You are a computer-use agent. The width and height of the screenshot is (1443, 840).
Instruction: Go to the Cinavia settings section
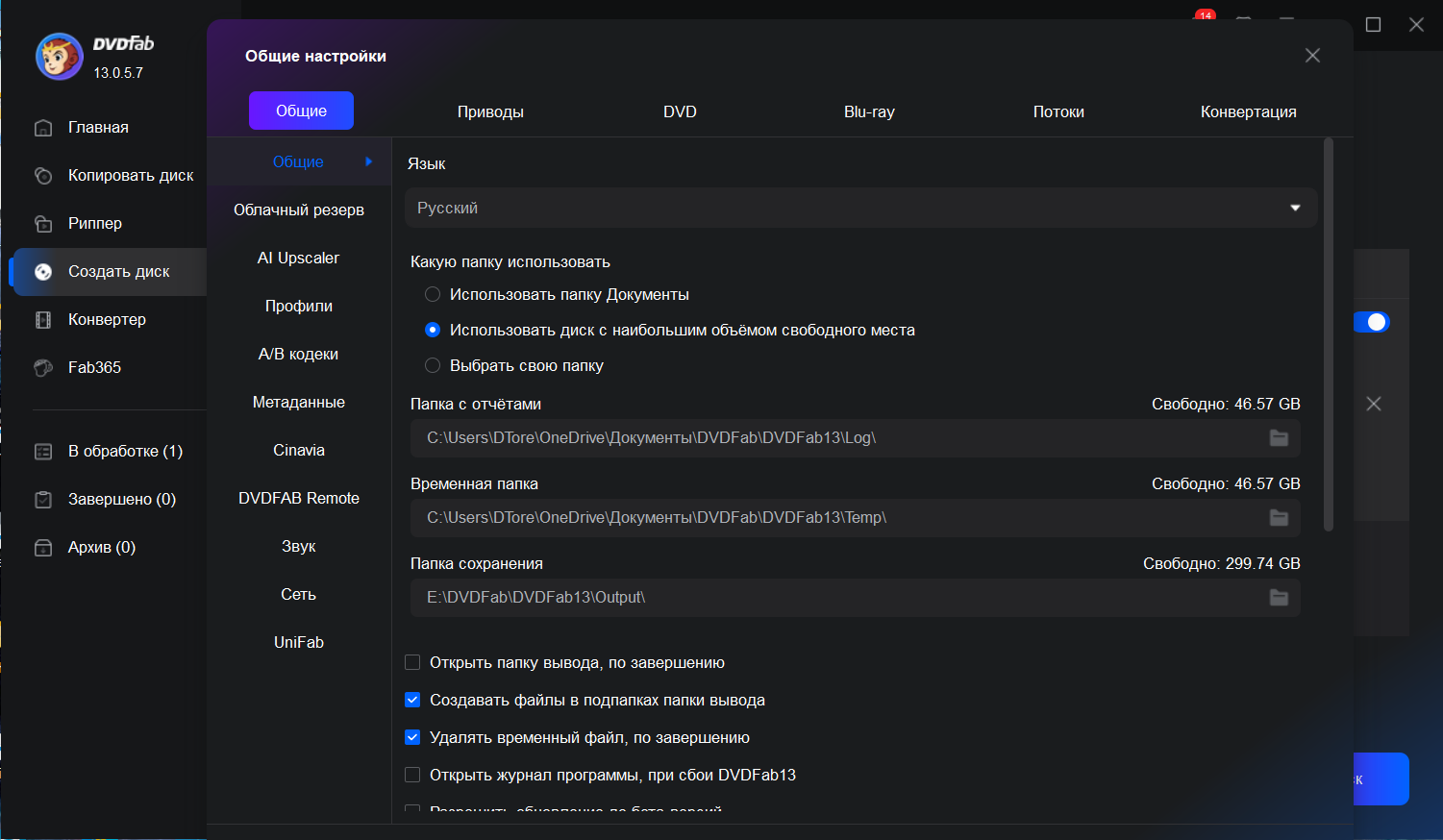(299, 450)
